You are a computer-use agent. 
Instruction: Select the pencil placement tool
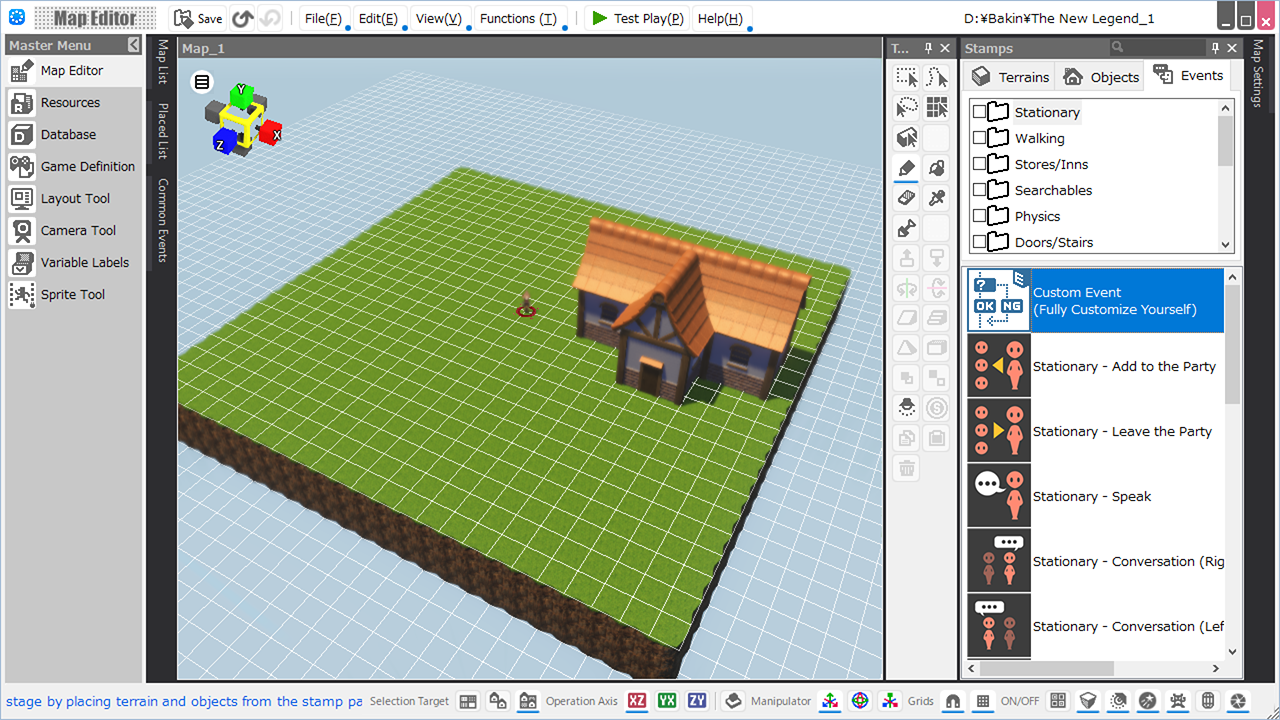(x=906, y=168)
